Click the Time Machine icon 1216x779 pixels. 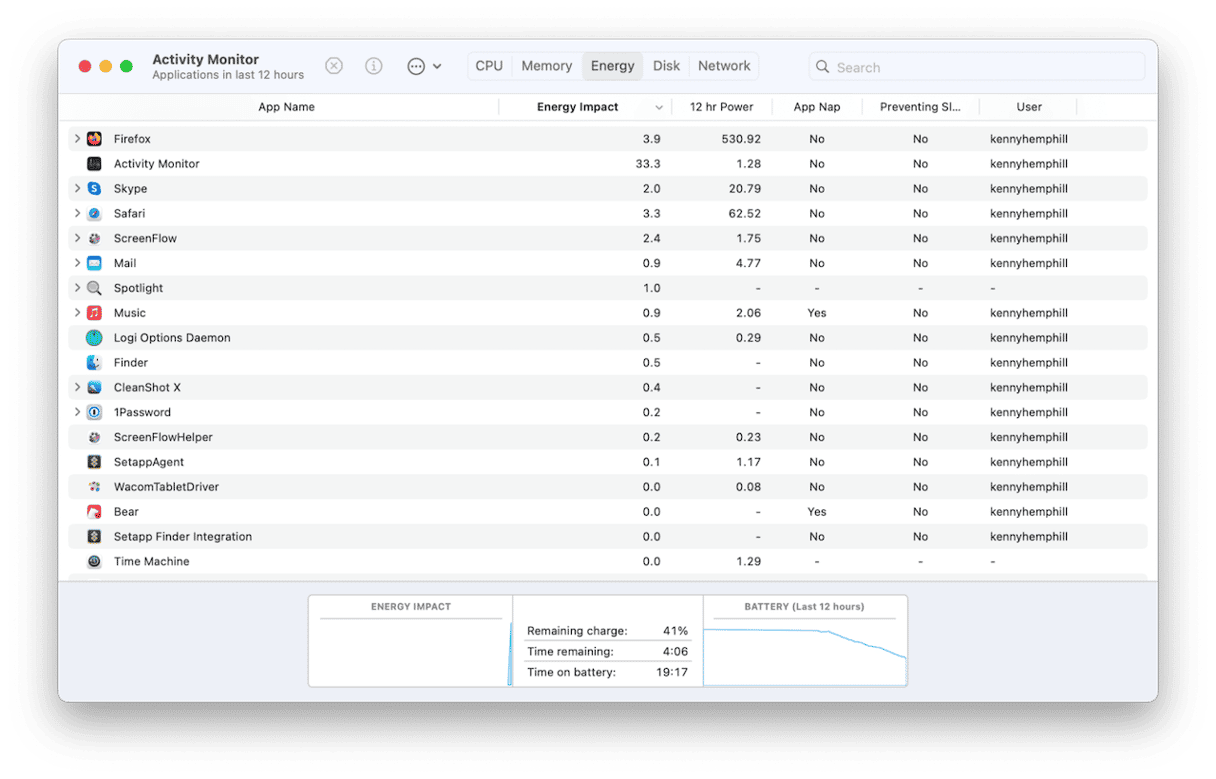coord(94,562)
